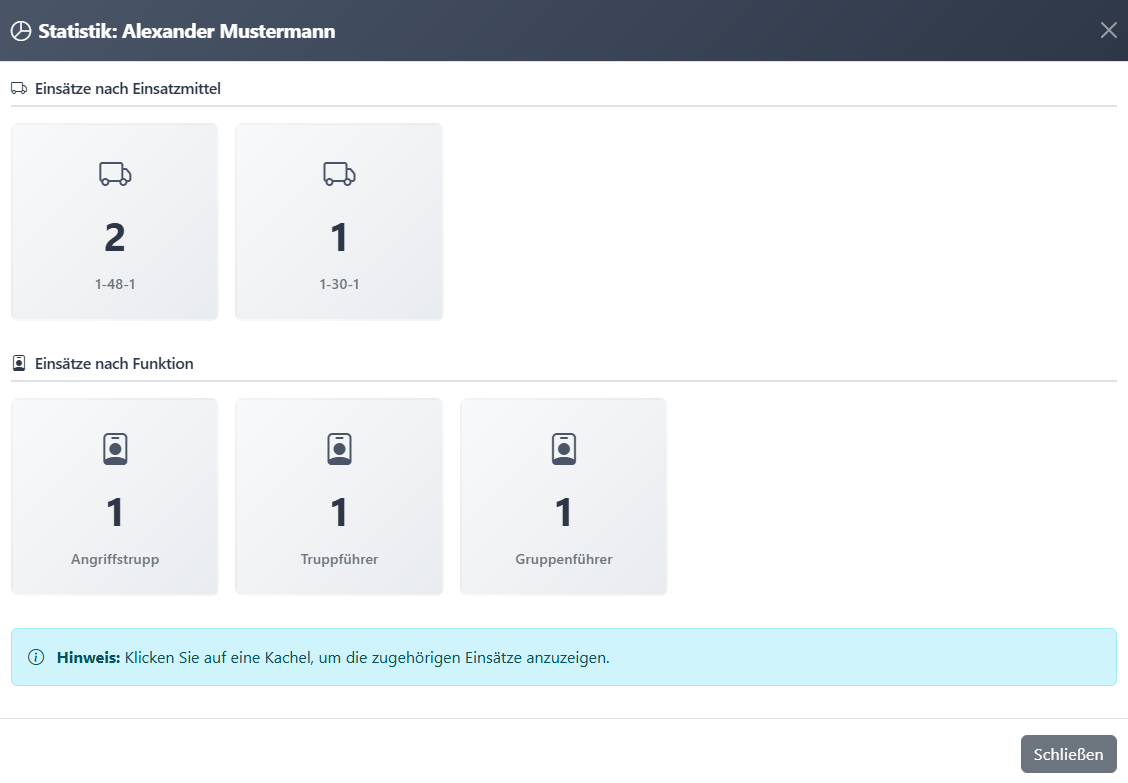Click the info icon in the Hinweis box

tap(36, 657)
